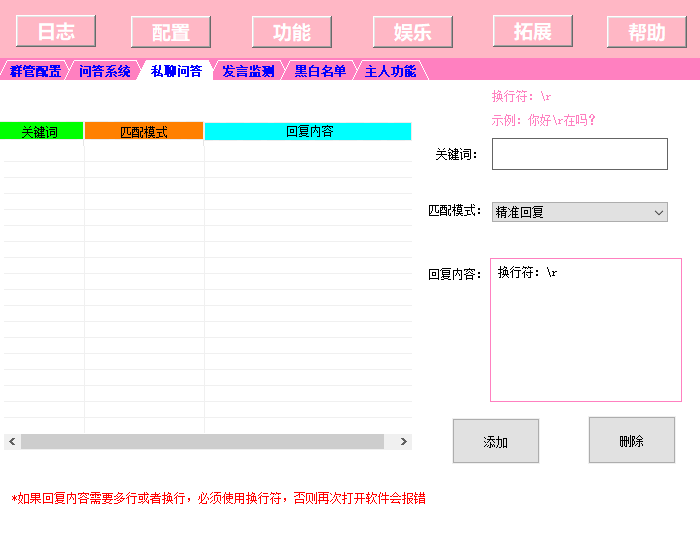Click the 回复内容 column header

[x=308, y=131]
